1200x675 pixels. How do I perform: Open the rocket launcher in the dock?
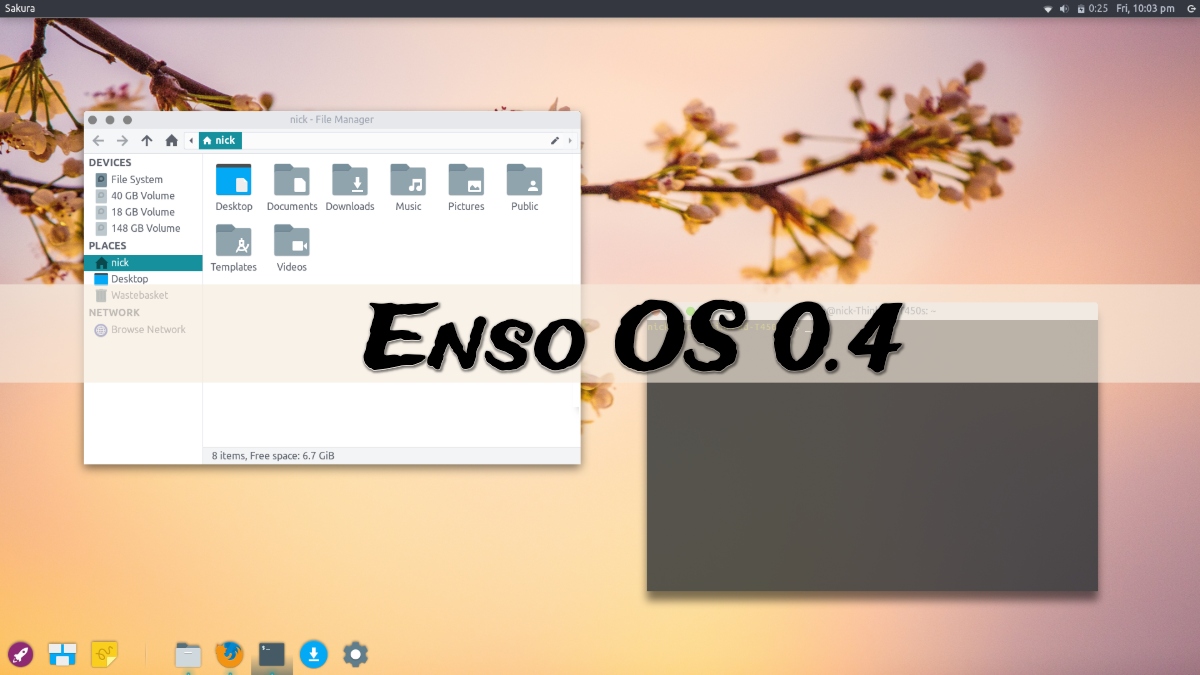click(x=20, y=655)
